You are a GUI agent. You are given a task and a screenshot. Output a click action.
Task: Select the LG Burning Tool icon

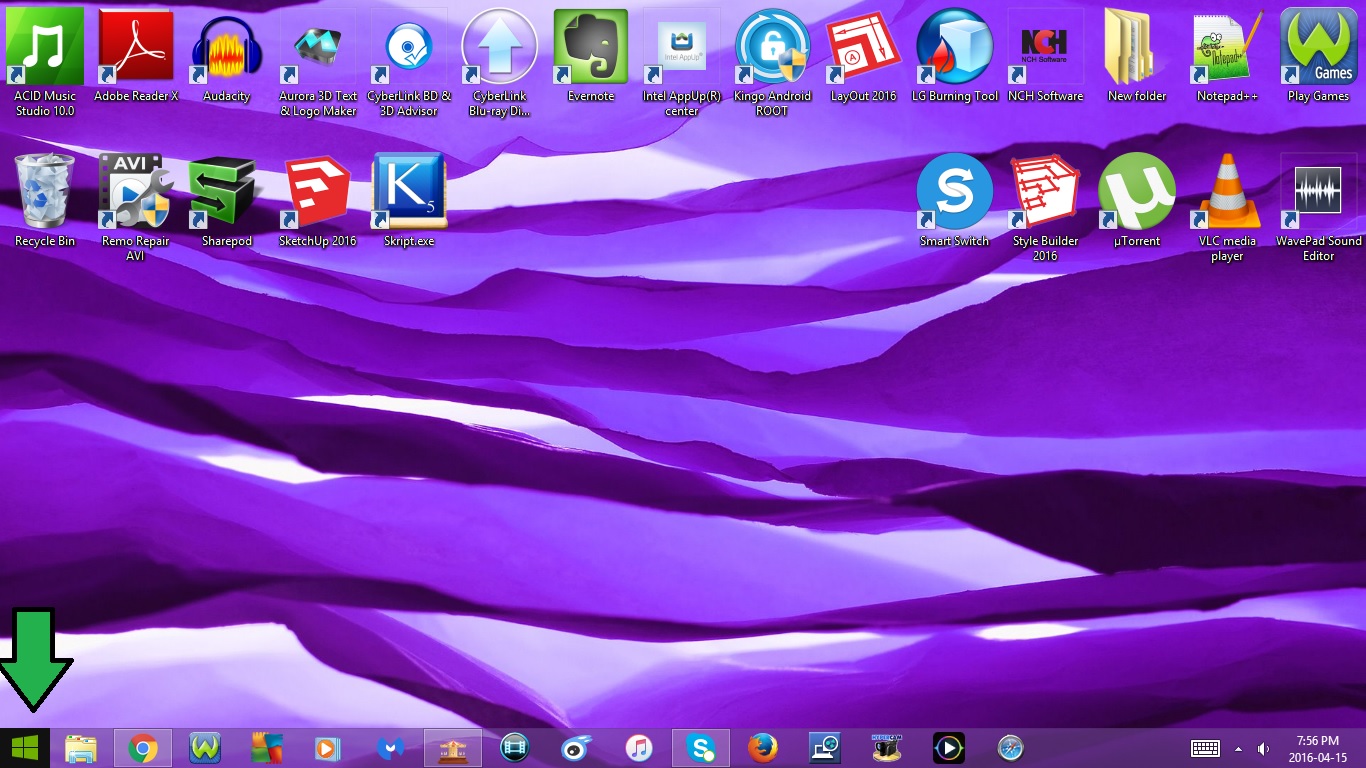955,56
